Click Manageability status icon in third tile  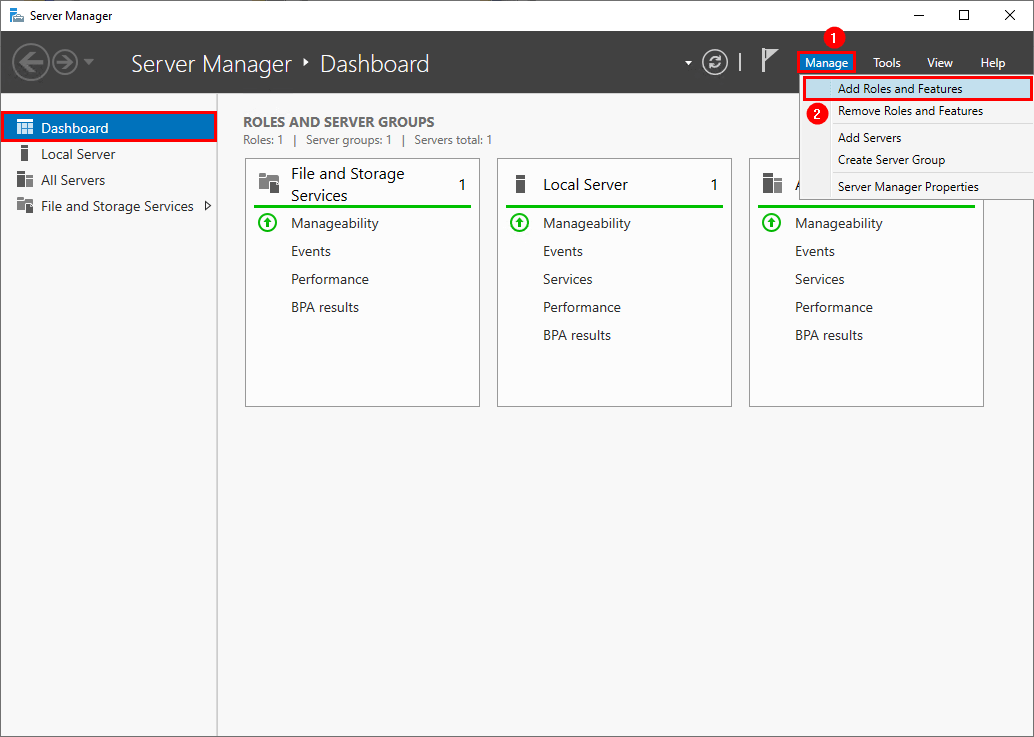tap(771, 223)
